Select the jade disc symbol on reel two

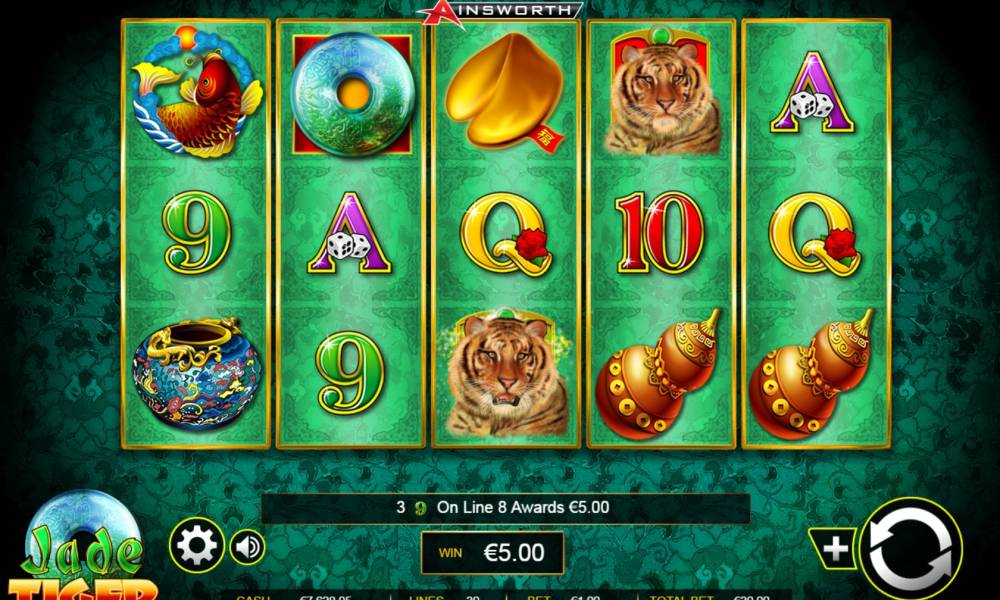click(x=352, y=94)
